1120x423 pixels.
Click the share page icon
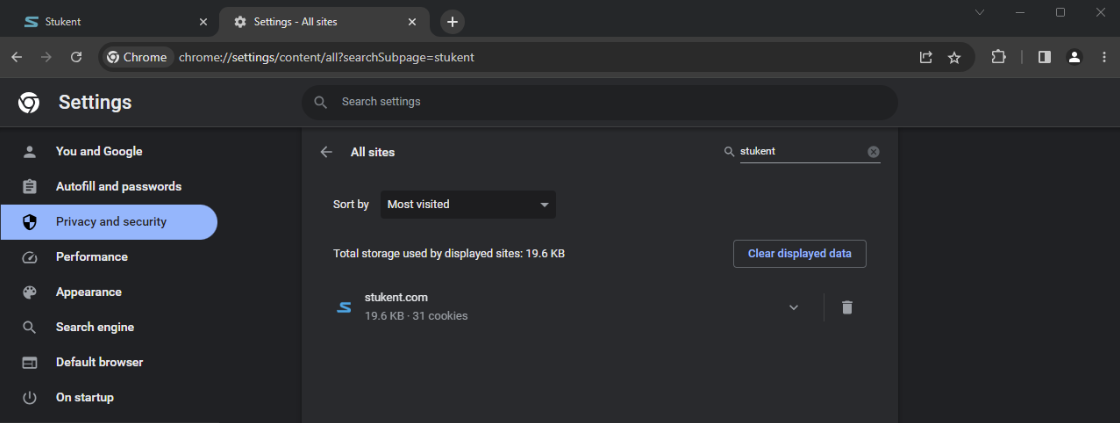pyautogui.click(x=926, y=58)
